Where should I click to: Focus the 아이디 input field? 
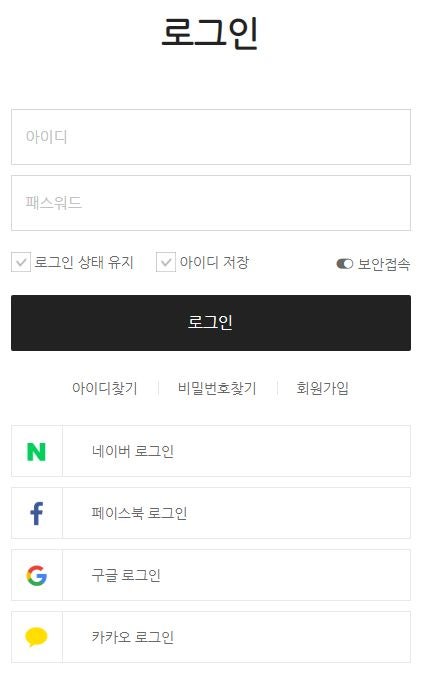coord(211,137)
